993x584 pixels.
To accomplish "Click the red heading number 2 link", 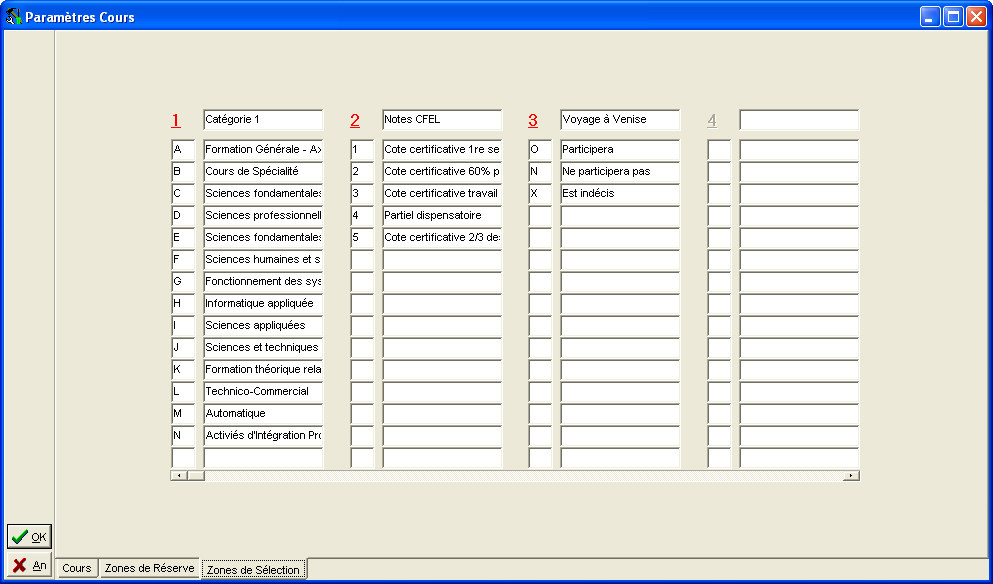I will (355, 120).
